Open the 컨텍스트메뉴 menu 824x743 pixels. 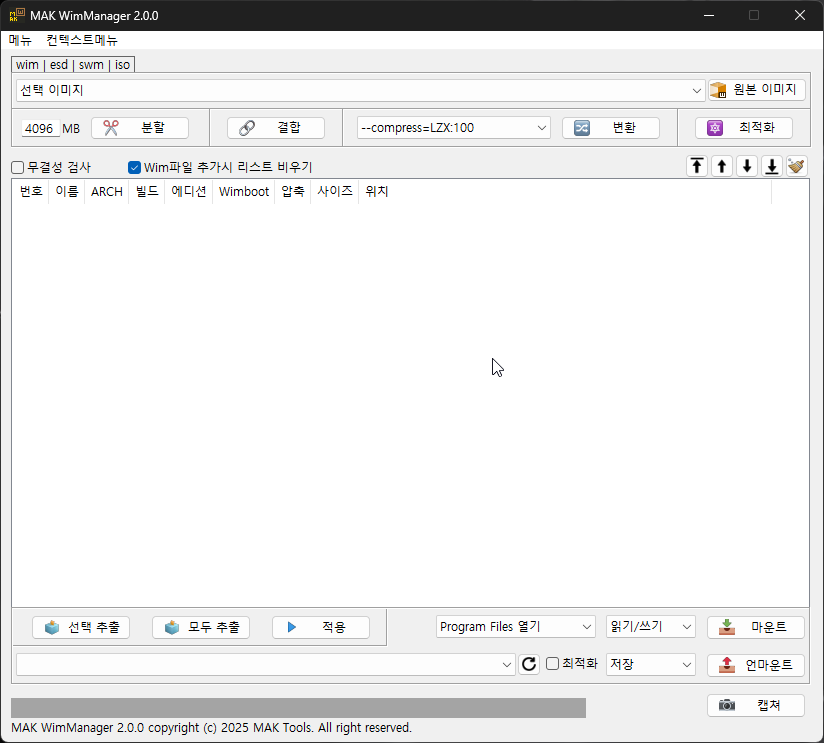(82, 40)
